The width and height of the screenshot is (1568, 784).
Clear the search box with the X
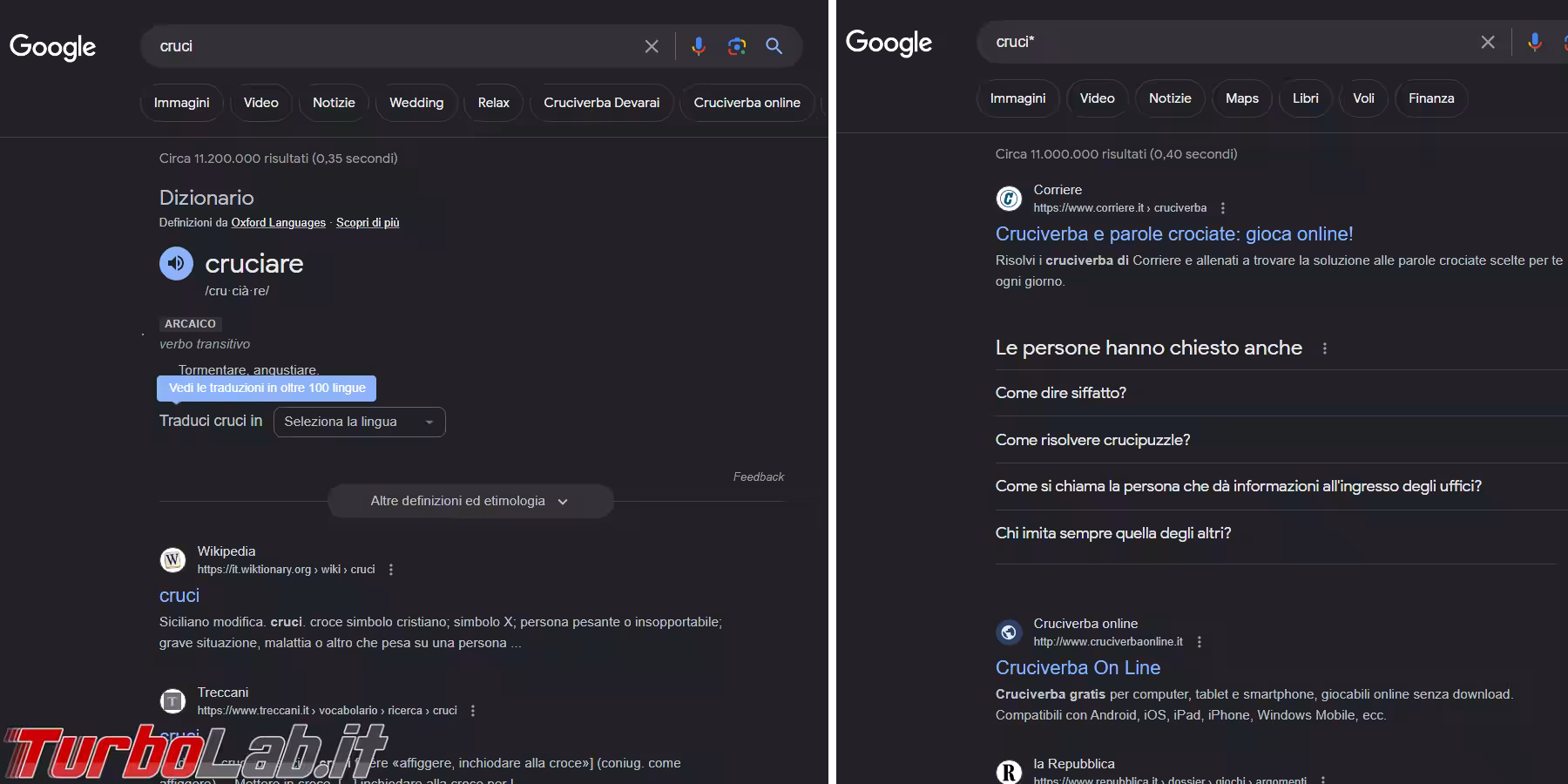pos(651,46)
